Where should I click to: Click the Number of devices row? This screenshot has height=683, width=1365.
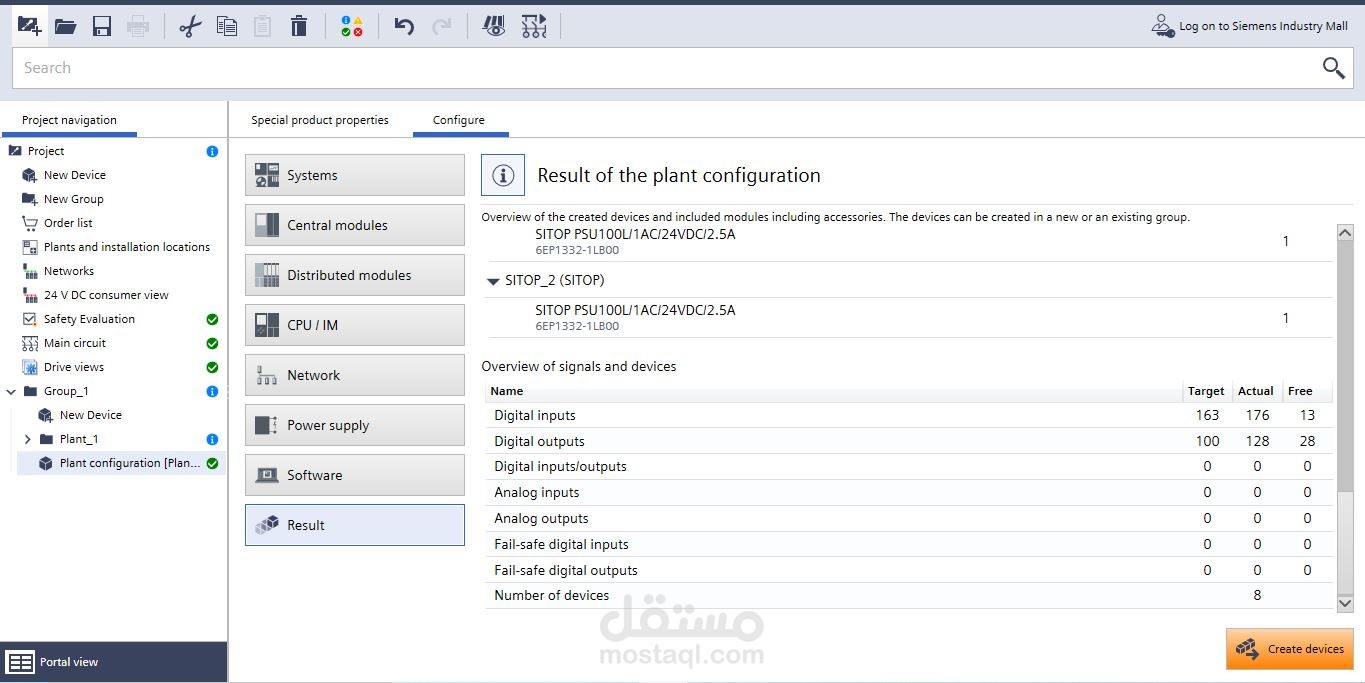pos(909,595)
